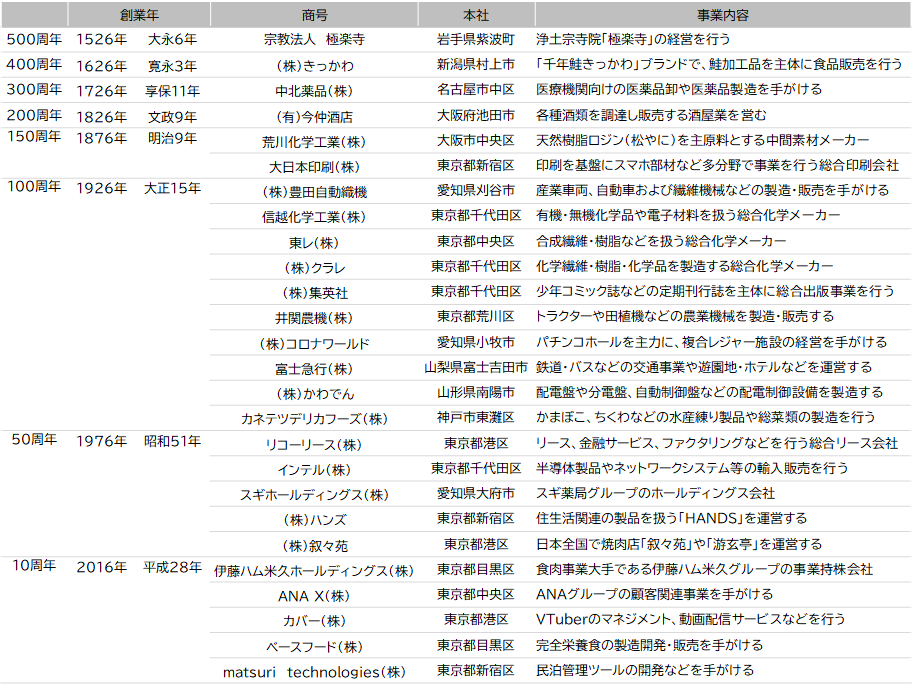Select the (株)叙々苑 cell
Viewport: 913px width, 687px height.
(x=314, y=546)
